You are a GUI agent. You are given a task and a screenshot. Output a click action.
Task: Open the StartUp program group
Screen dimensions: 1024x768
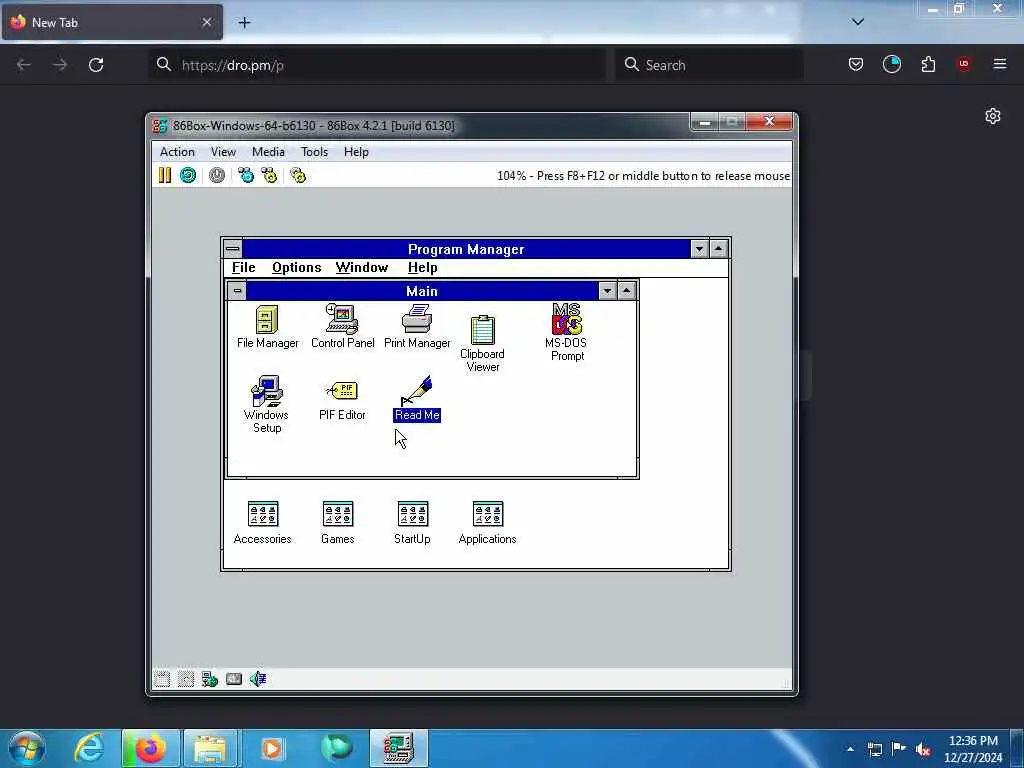[412, 522]
